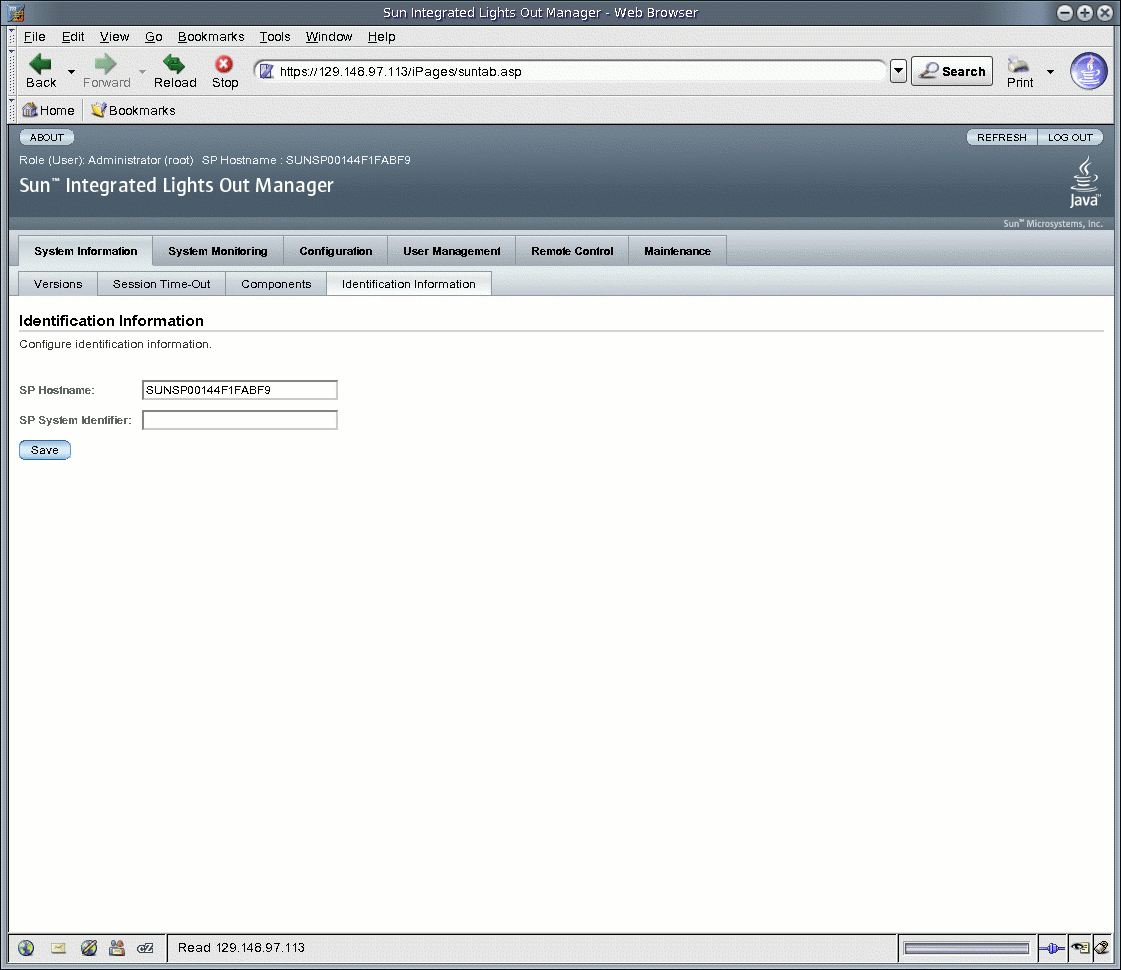Viewport: 1121px width, 970px height.
Task: Click the cookie/privacy eye icon in status bar
Action: click(x=1080, y=949)
